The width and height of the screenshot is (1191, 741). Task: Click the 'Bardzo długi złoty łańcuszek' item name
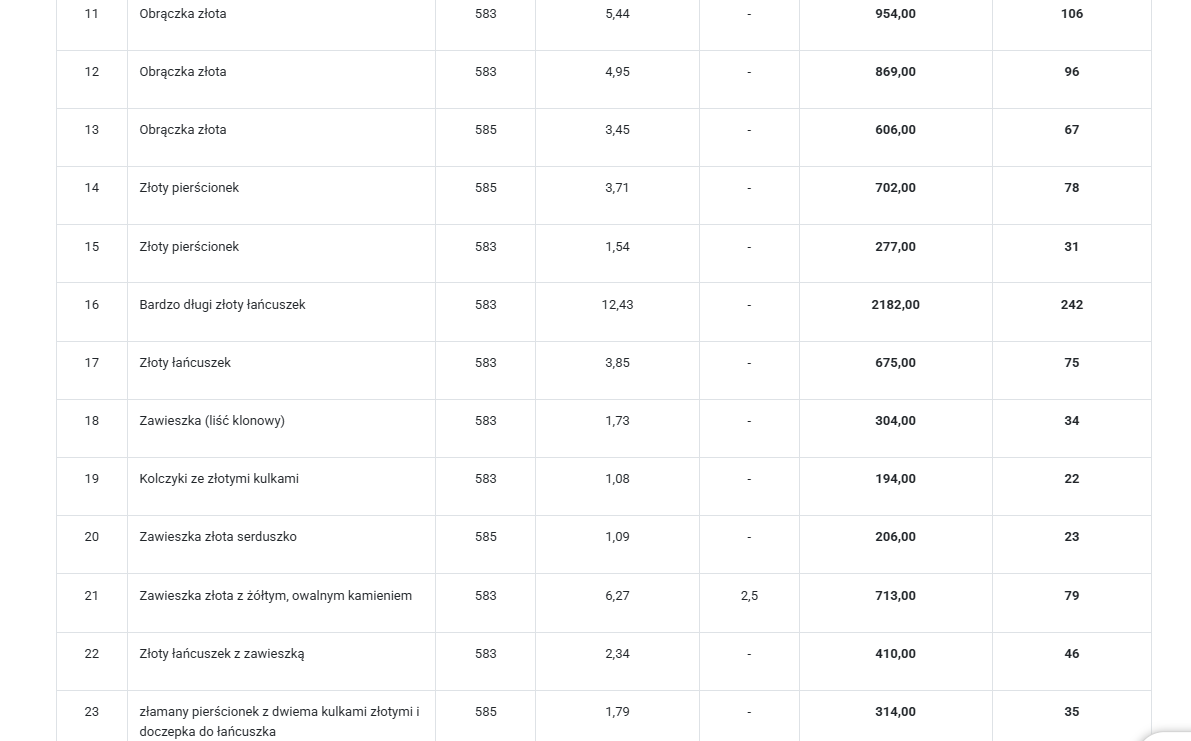tap(222, 305)
